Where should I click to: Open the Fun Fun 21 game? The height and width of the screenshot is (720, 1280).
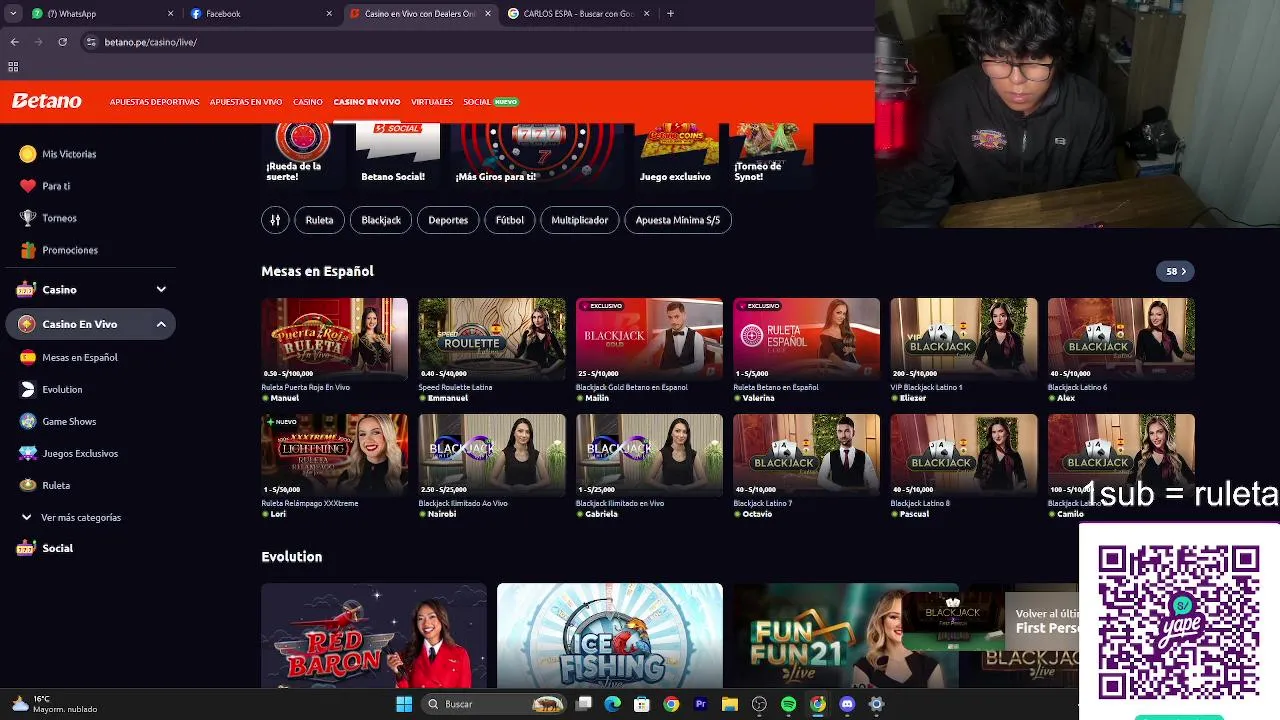(818, 636)
